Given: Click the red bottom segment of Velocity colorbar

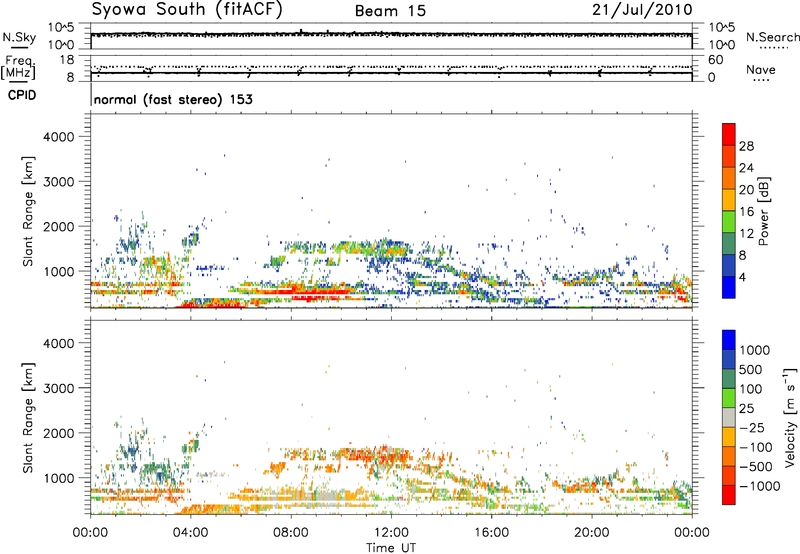Looking at the screenshot, I should pyautogui.click(x=729, y=495).
